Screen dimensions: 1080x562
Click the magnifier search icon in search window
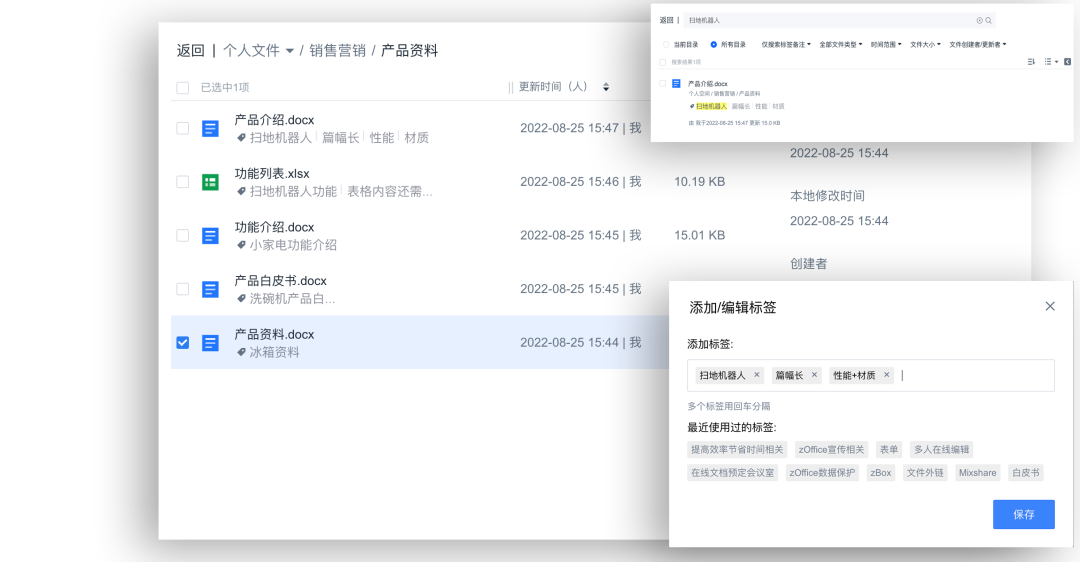pyautogui.click(x=988, y=21)
